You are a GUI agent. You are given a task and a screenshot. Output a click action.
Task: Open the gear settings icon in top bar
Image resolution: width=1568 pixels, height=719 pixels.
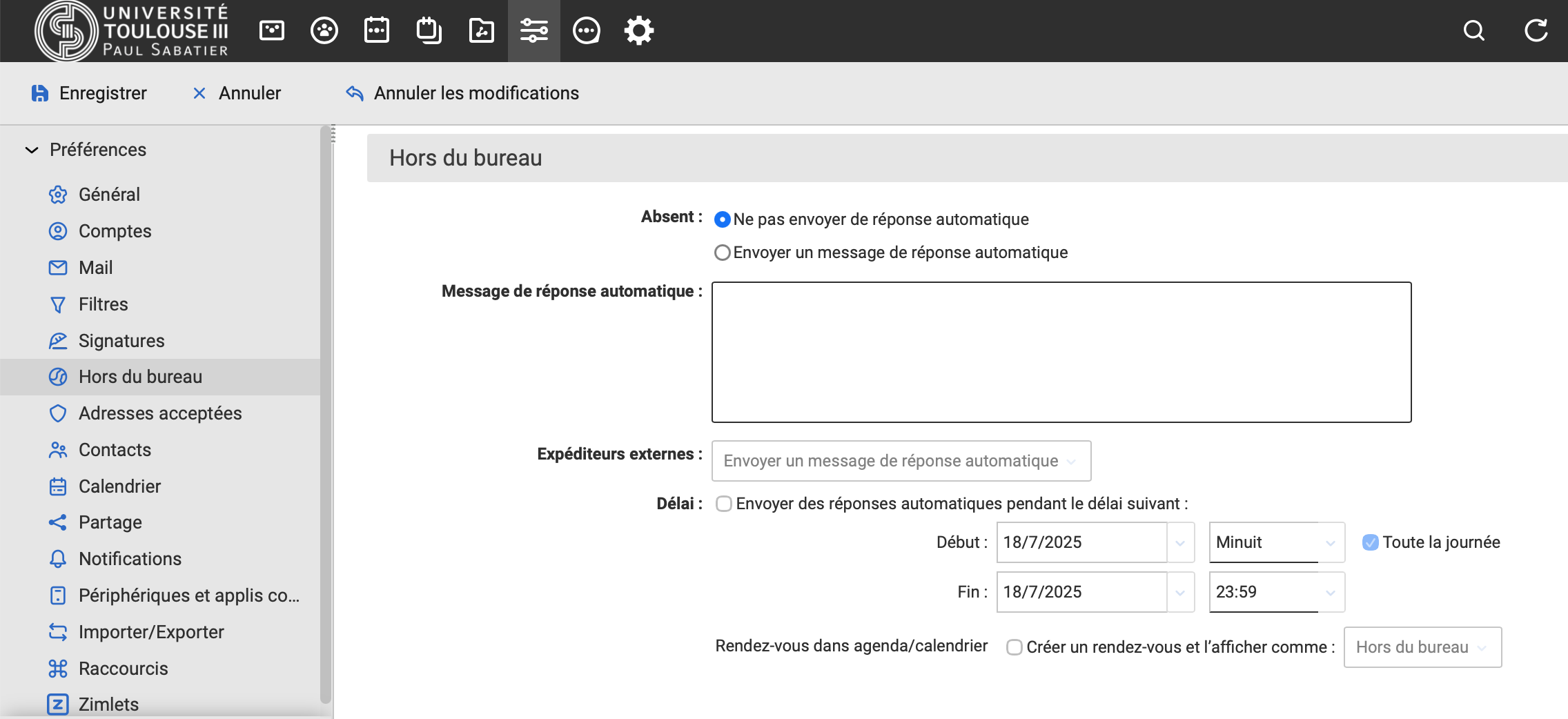639,30
